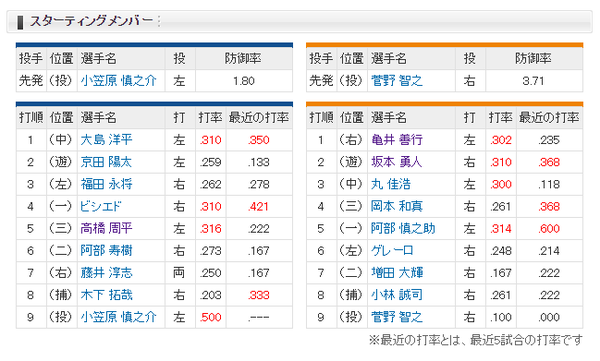Select batting side 両 in 藤井 row
The height and width of the screenshot is (361, 600).
click(x=179, y=273)
